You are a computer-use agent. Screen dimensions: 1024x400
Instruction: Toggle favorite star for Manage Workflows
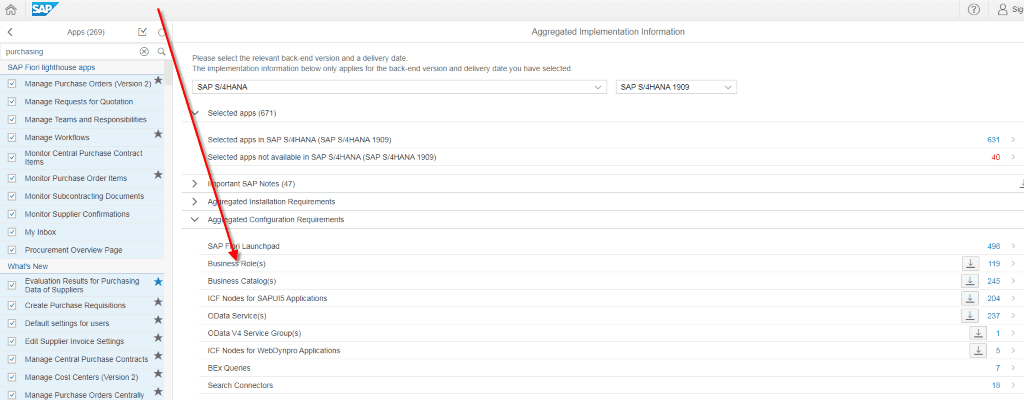(158, 133)
